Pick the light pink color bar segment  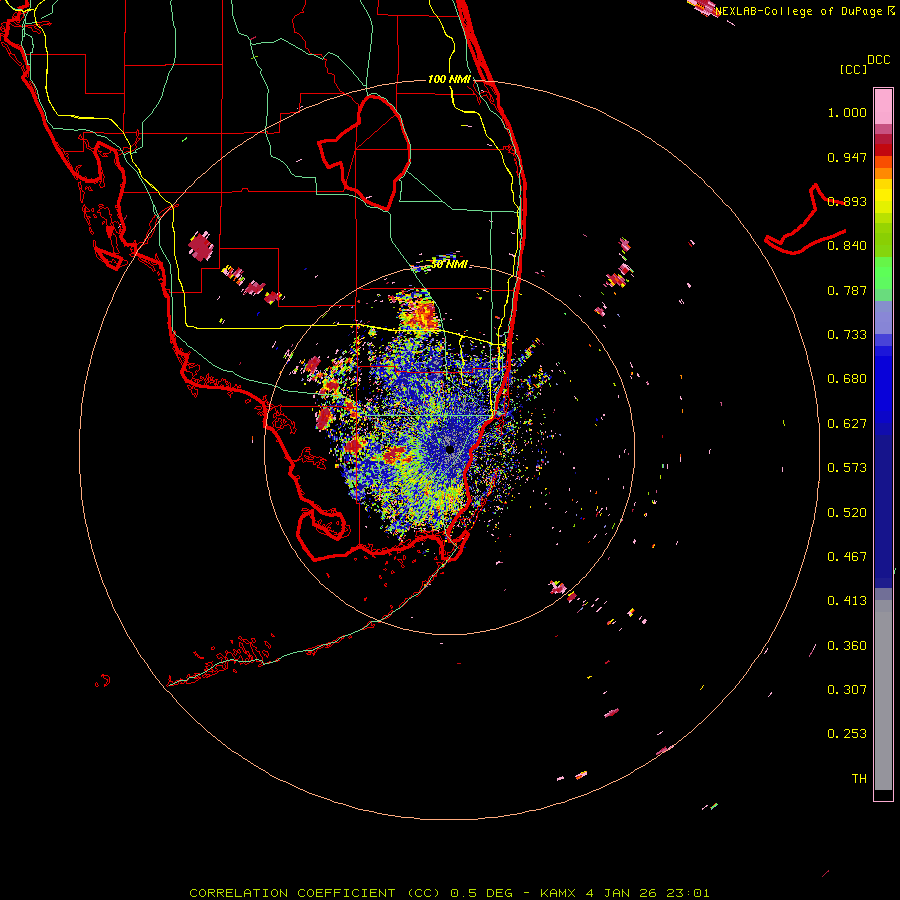883,106
